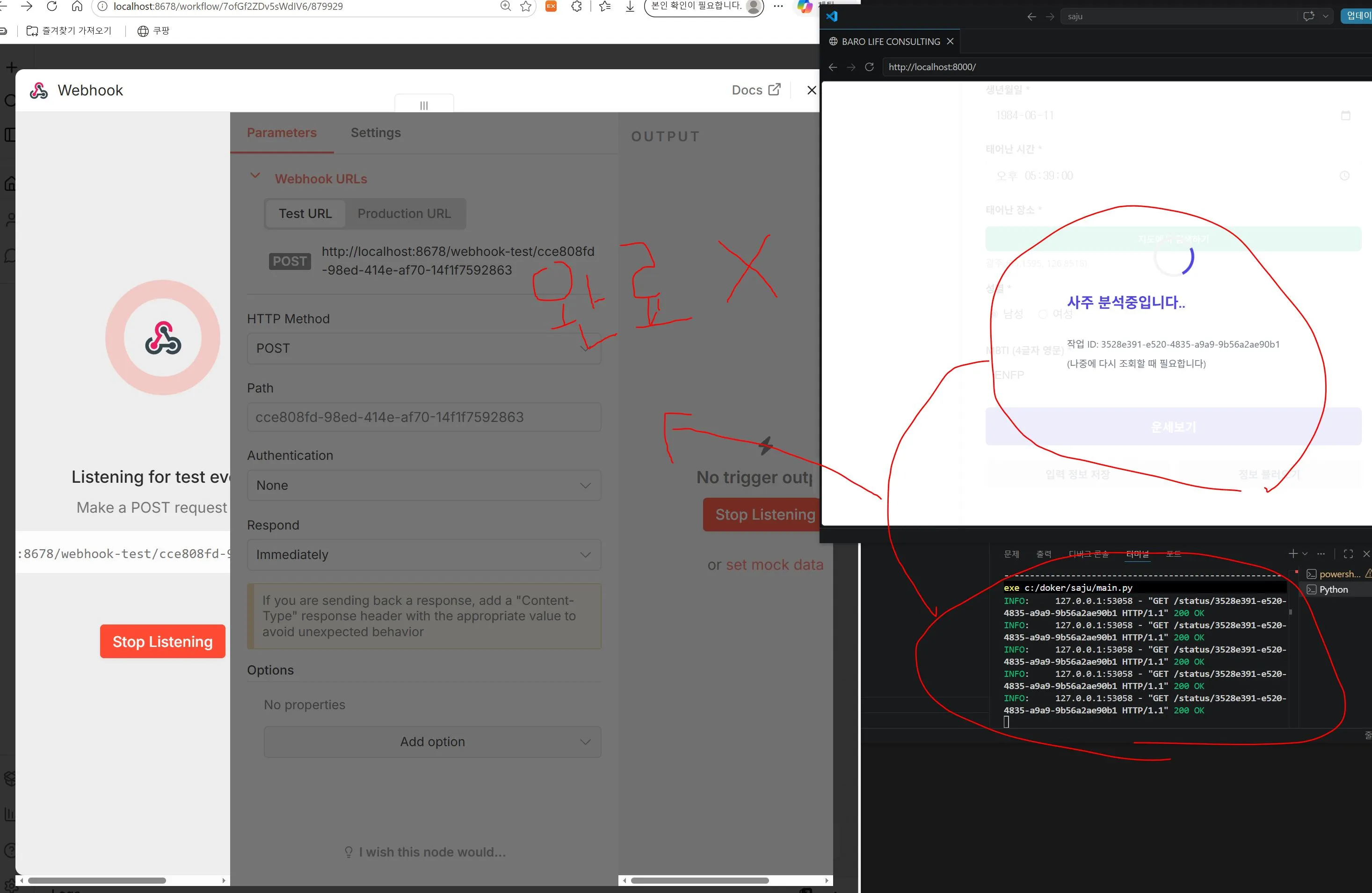The image size is (1372, 893).
Task: Open the orange EX extension icon
Action: point(551,7)
